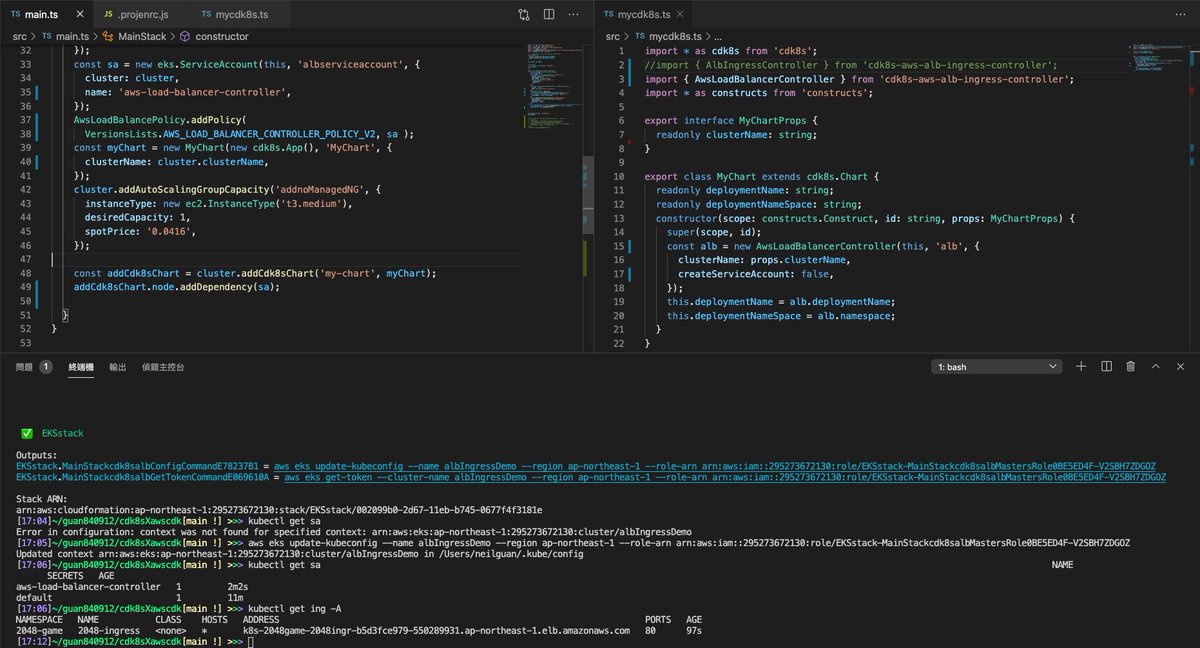Click 'super(scope, id);' line in mycdk8s.ts
1200x648 pixels.
click(715, 231)
